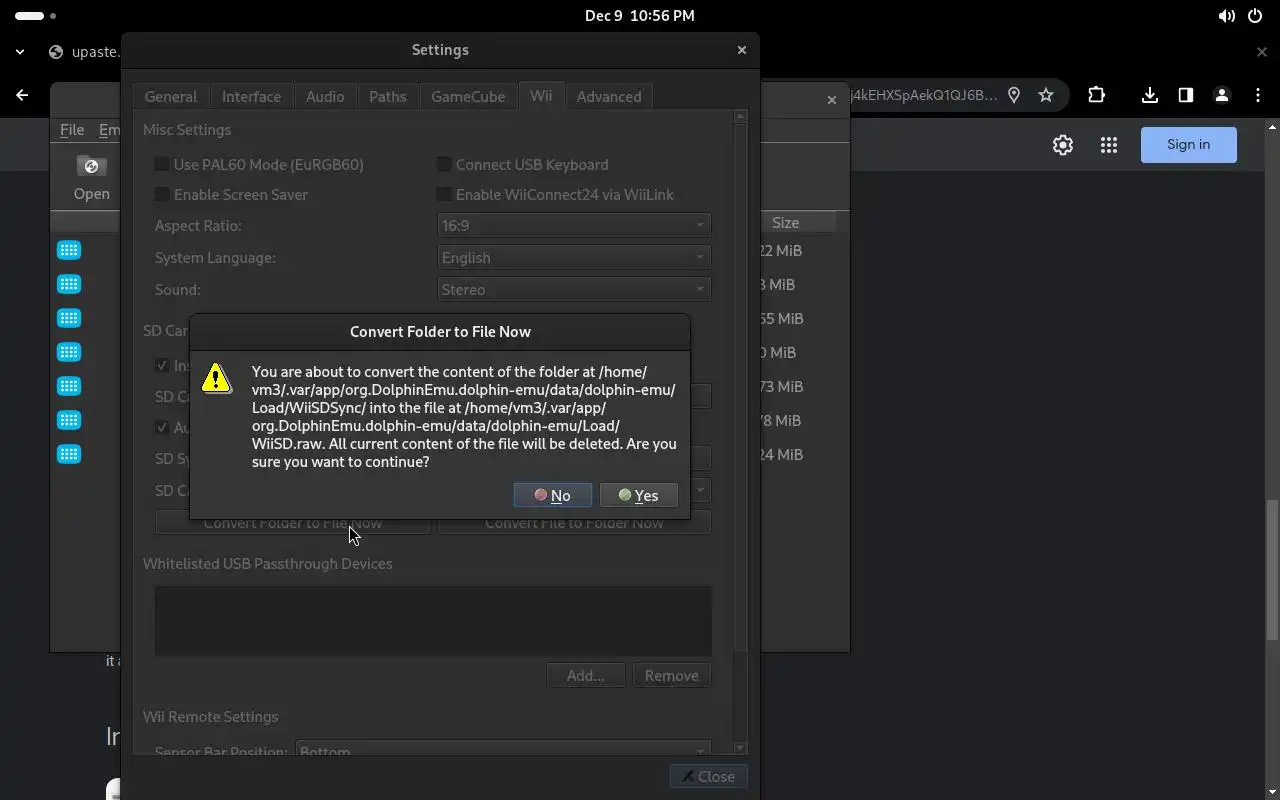Click the Whitelisted USB Passthrough Devices list
Screen dimensions: 1280x800
point(433,621)
